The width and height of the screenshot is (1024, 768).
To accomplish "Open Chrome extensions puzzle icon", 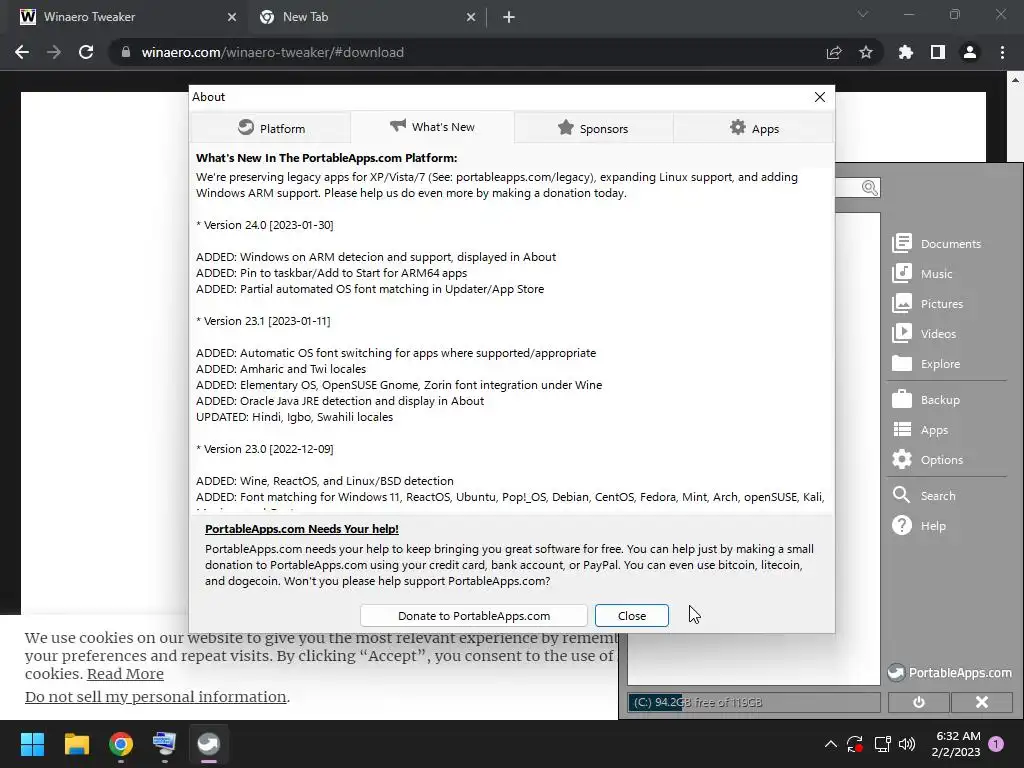I will coord(906,52).
